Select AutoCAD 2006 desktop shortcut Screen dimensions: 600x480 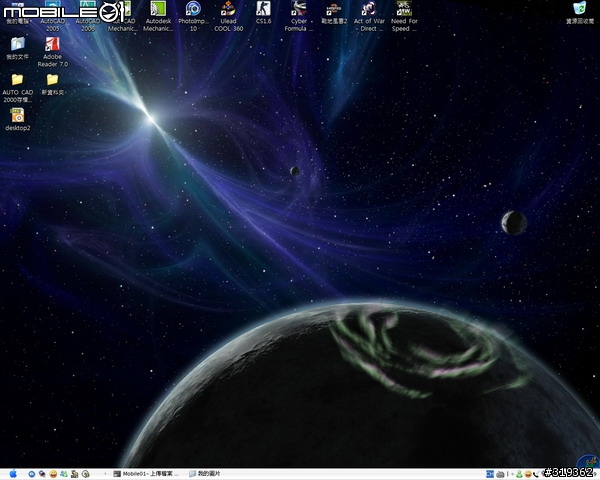pos(88,16)
